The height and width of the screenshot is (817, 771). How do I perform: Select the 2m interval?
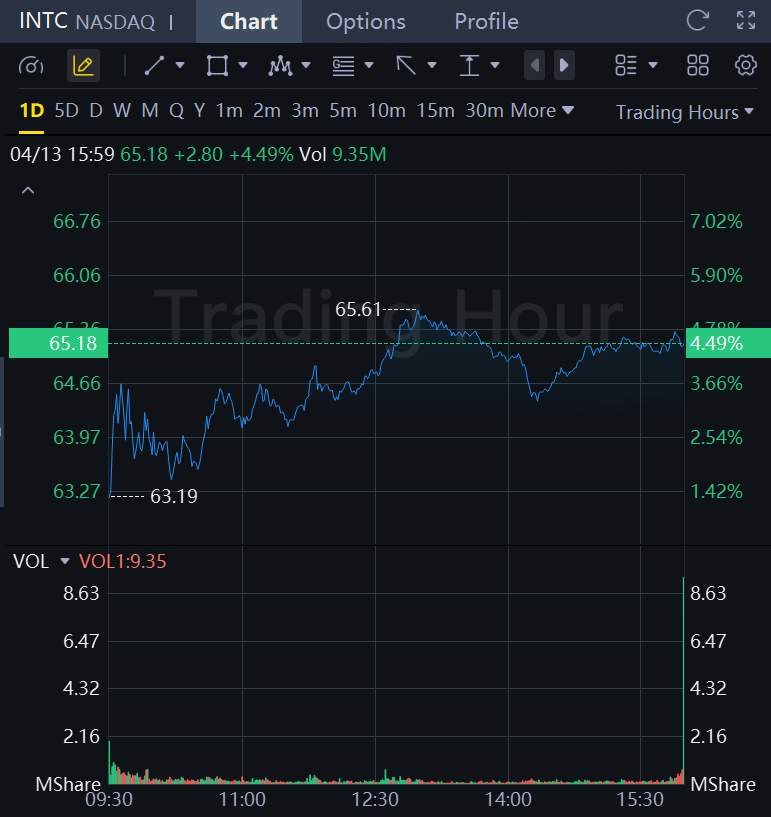tap(267, 111)
